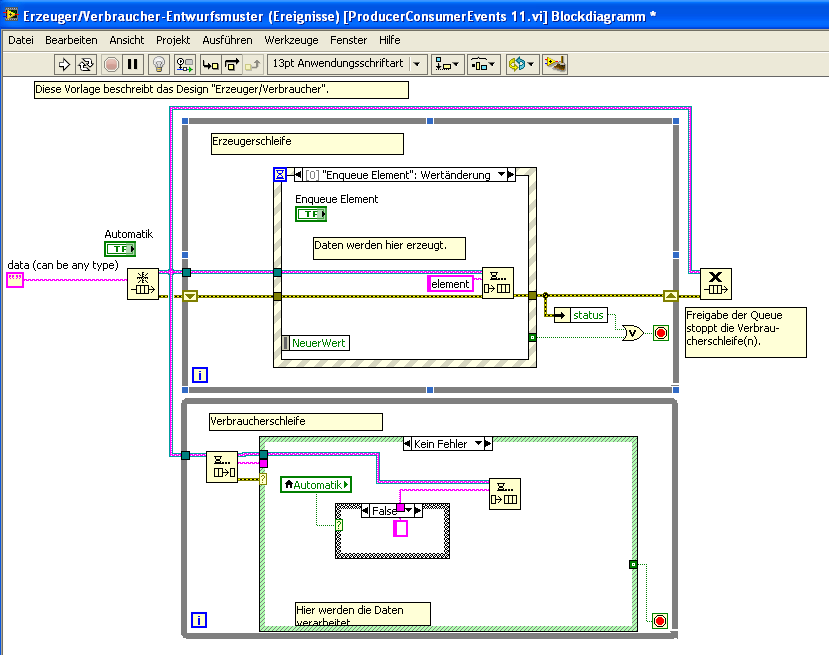Open the Bearbeiten menu
829x655 pixels.
pos(71,40)
